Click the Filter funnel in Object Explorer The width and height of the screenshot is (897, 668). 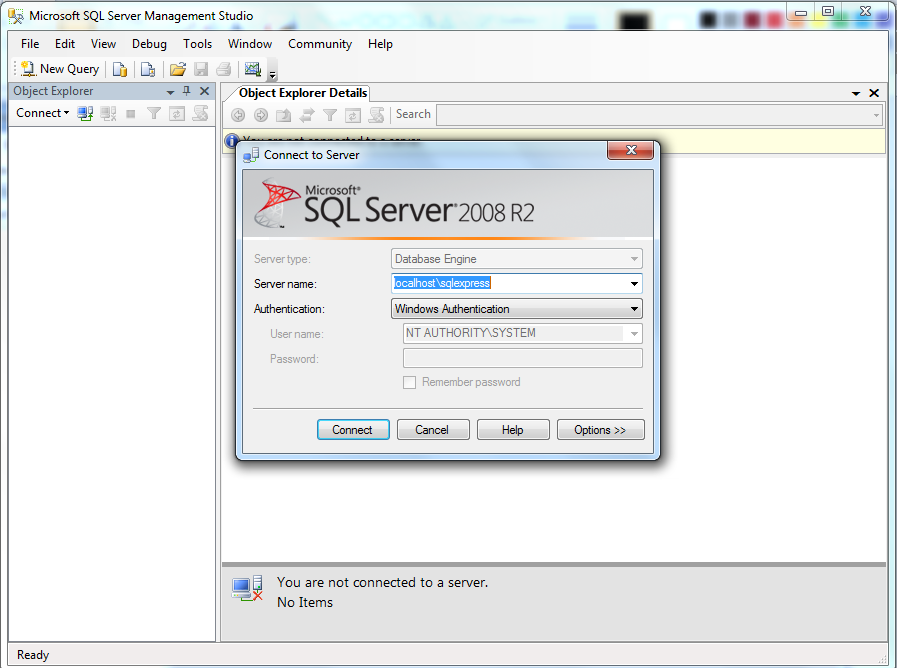154,113
